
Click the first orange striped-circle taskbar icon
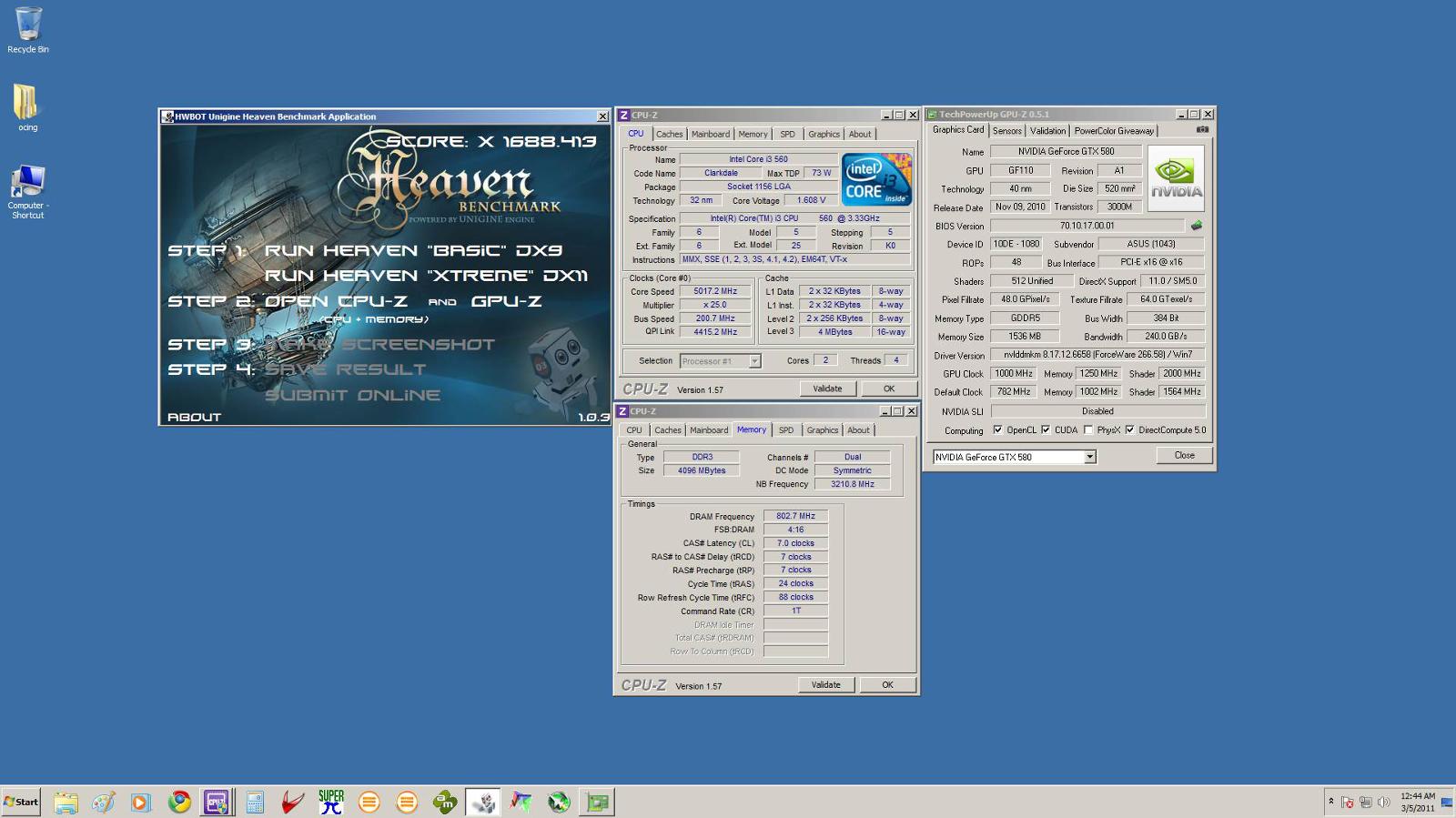pyautogui.click(x=369, y=802)
